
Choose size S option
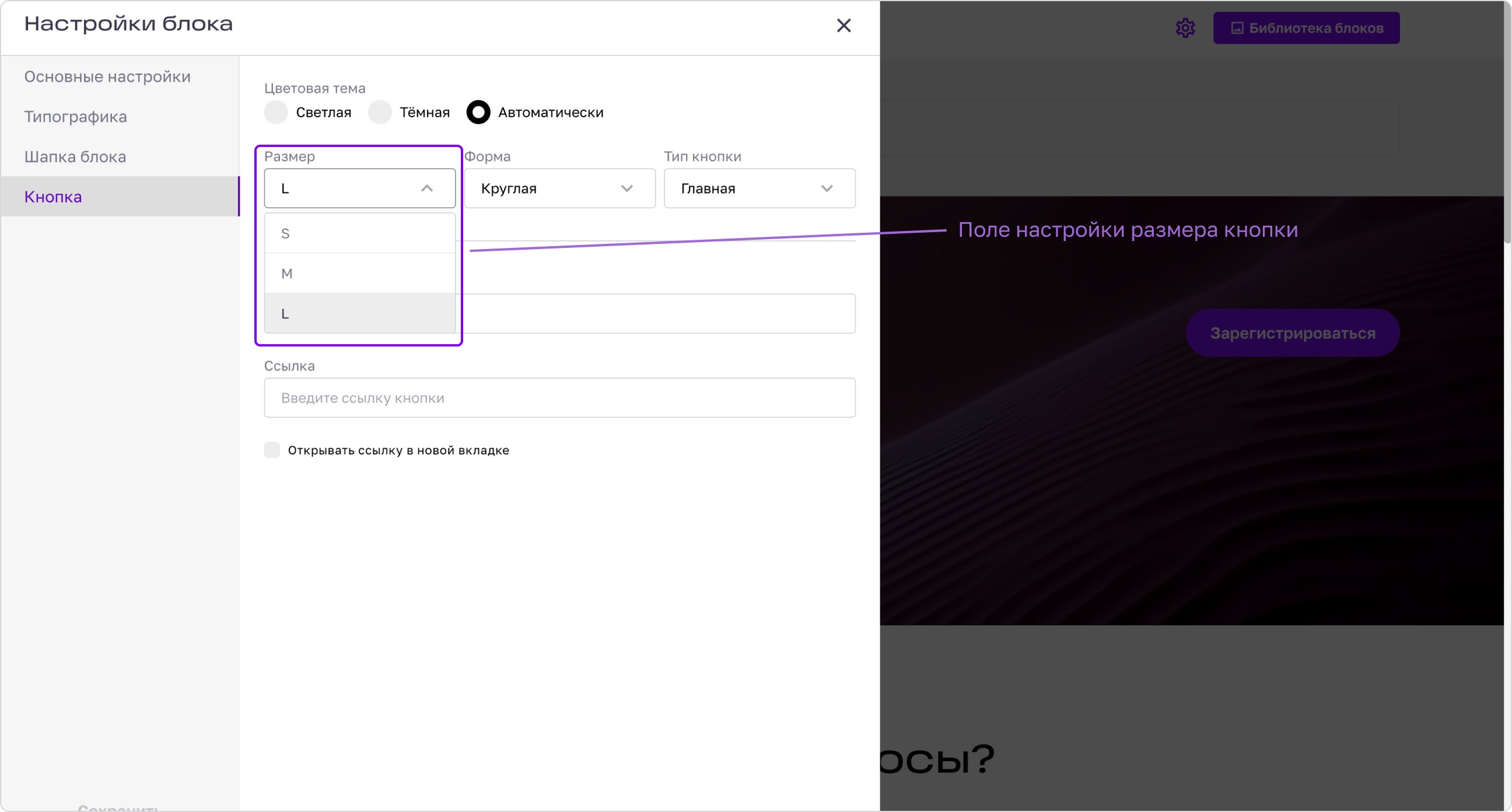pos(360,234)
